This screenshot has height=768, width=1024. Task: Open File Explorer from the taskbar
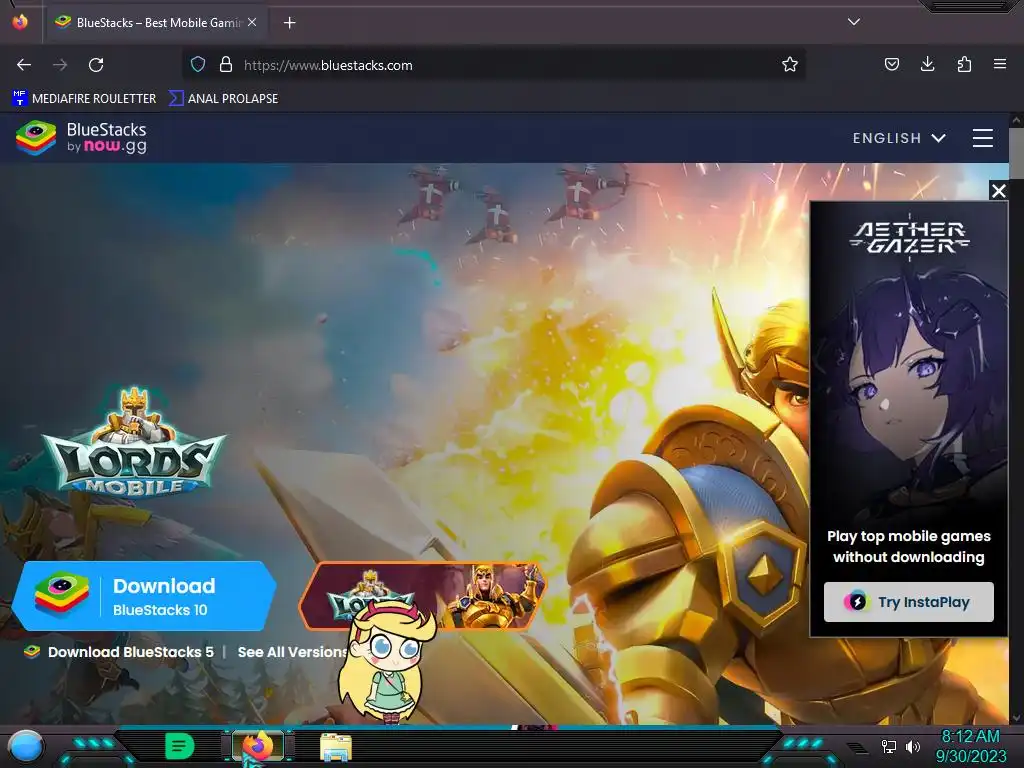coord(336,746)
